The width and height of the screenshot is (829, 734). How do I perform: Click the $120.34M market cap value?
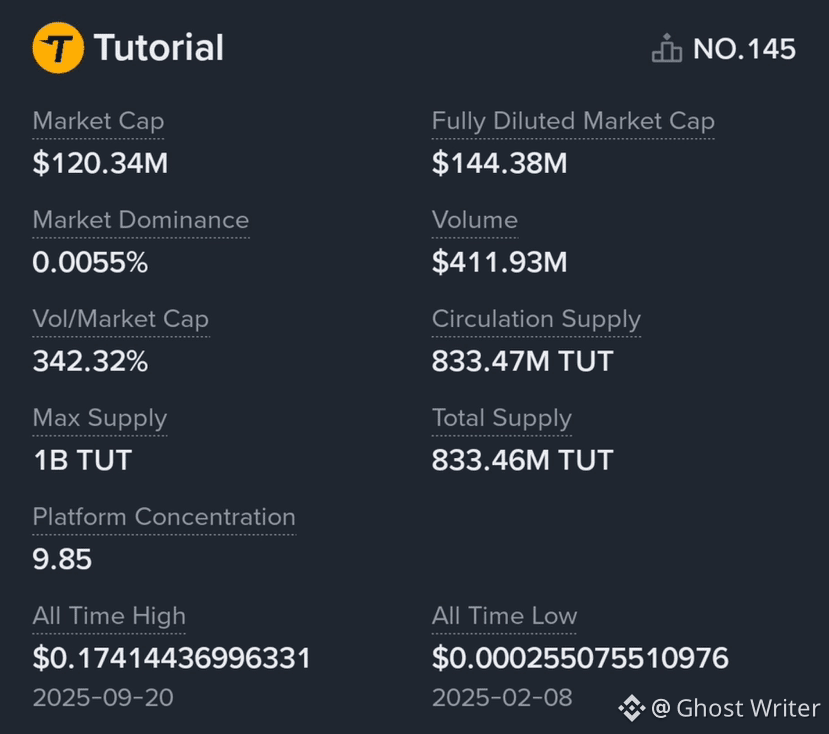(100, 163)
